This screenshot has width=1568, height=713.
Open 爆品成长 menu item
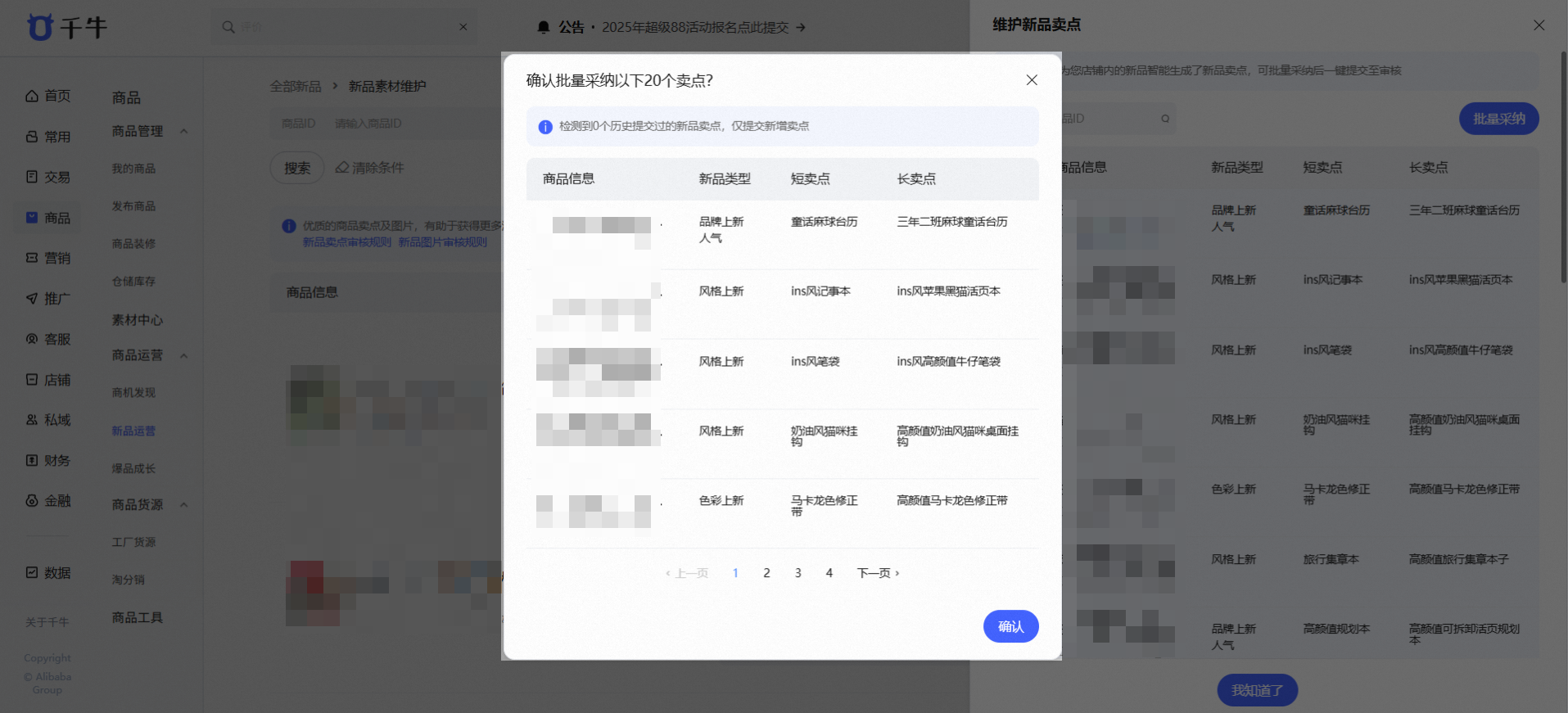pyautogui.click(x=133, y=468)
